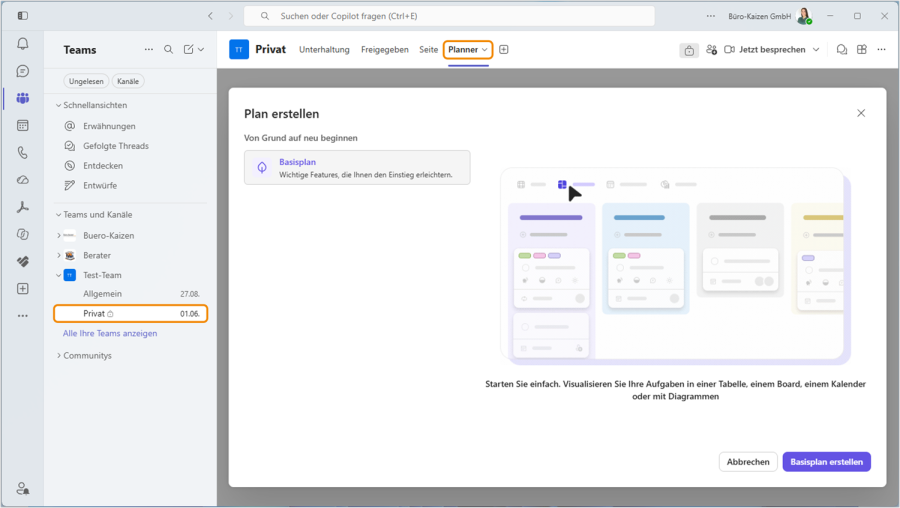900x508 pixels.
Task: Toggle the Kanäle filter
Action: [x=128, y=82]
